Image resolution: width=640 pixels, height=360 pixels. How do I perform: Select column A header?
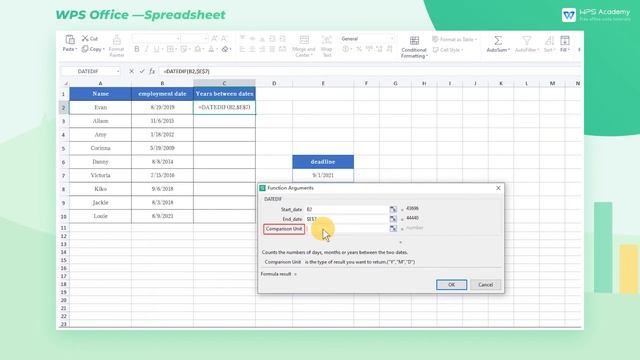pyautogui.click(x=100, y=83)
